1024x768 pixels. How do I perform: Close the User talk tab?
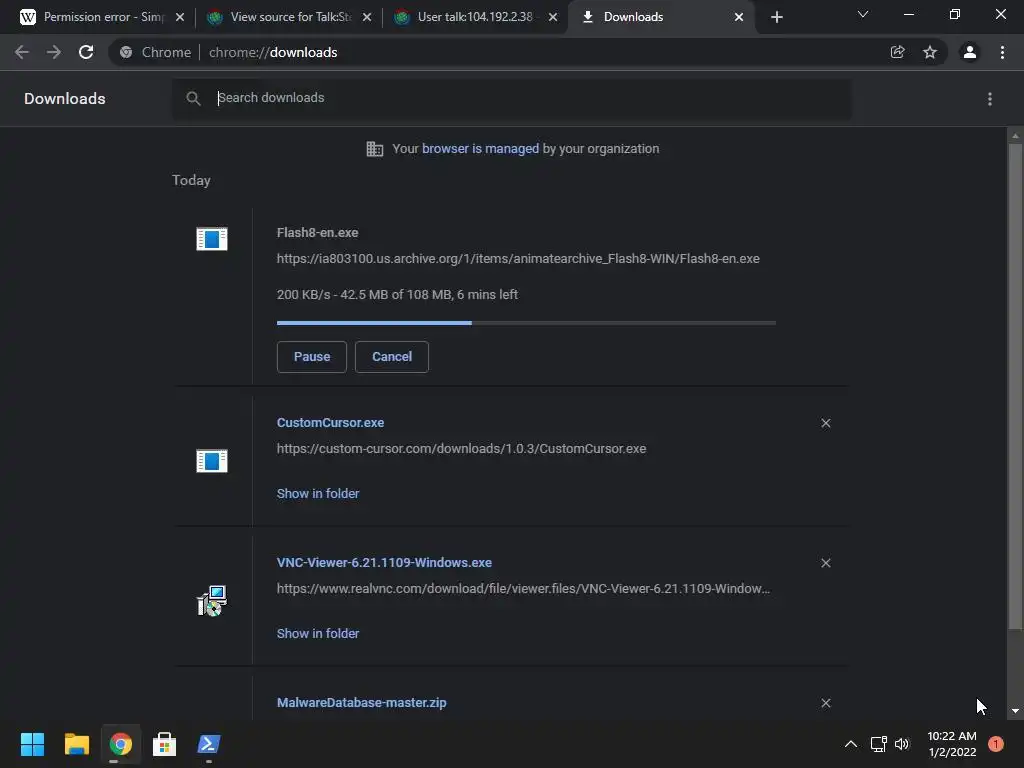coord(553,17)
